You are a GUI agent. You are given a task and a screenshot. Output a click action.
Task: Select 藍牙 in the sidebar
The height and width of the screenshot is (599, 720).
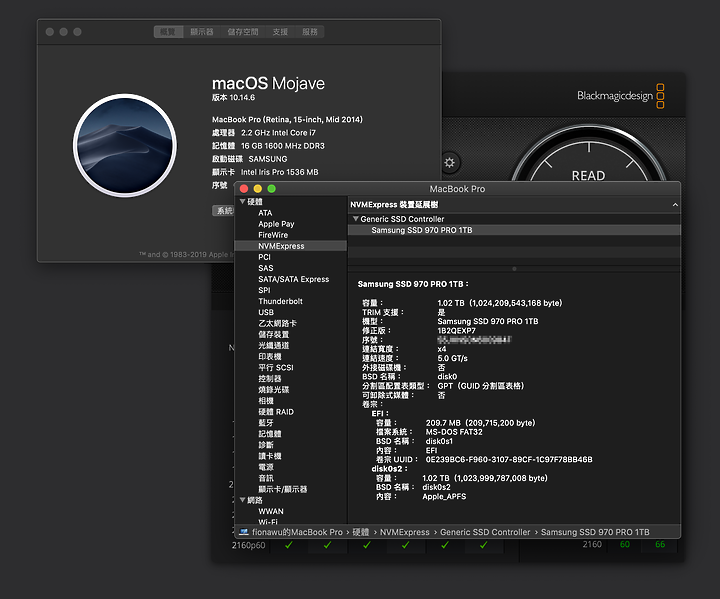[x=266, y=423]
